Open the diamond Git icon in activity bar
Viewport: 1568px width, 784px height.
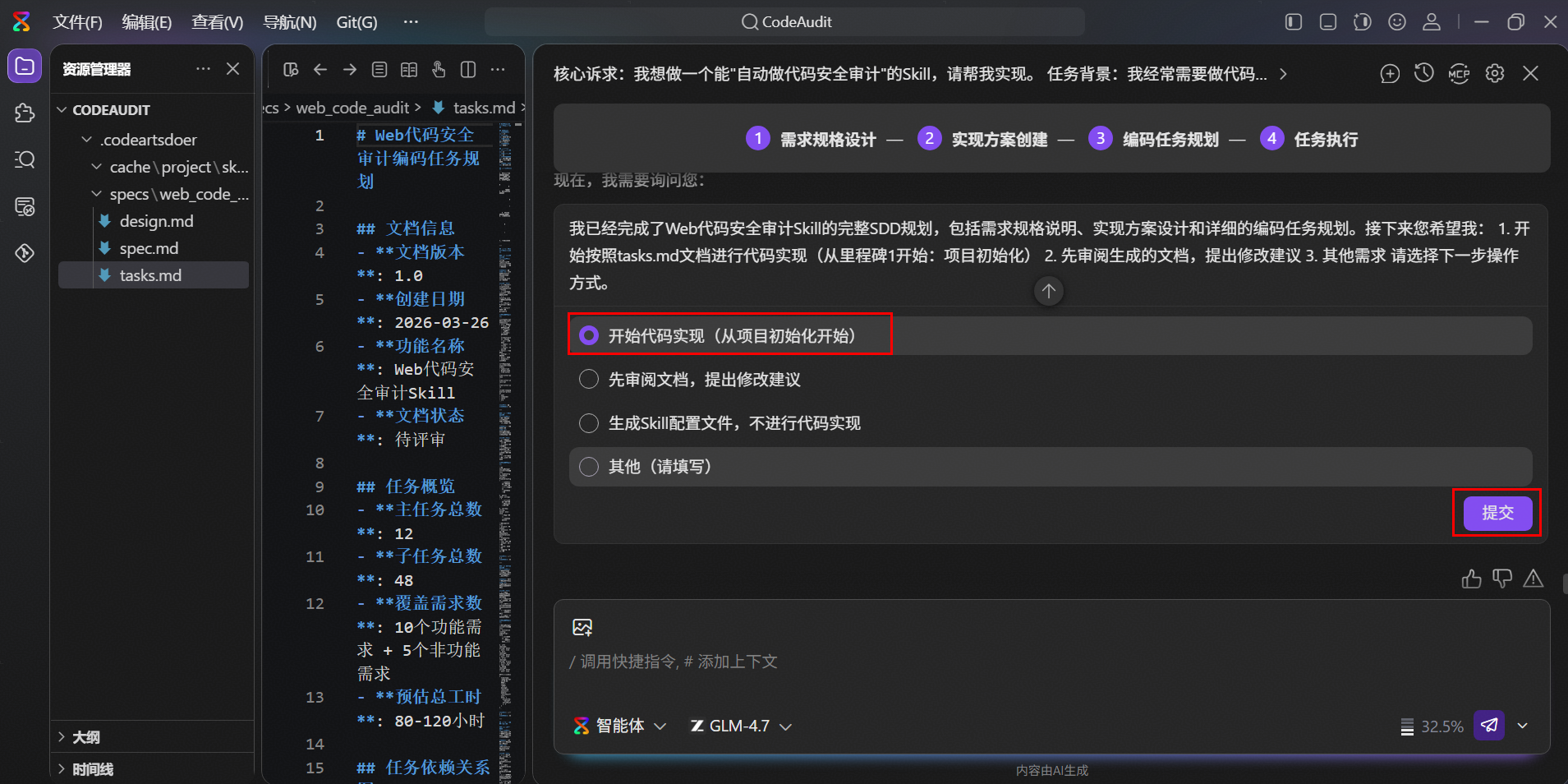25,253
